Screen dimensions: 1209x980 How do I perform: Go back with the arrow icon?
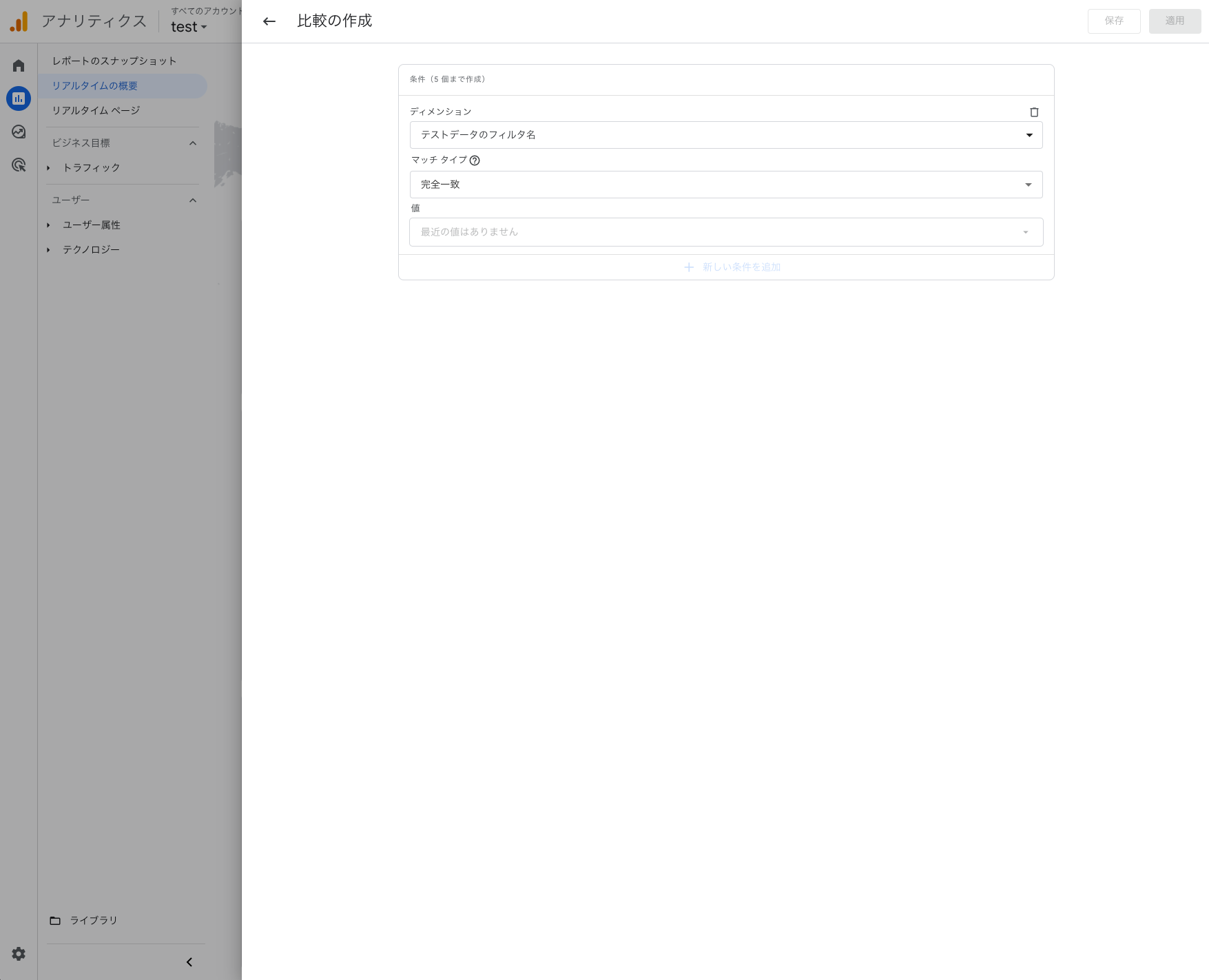point(269,21)
